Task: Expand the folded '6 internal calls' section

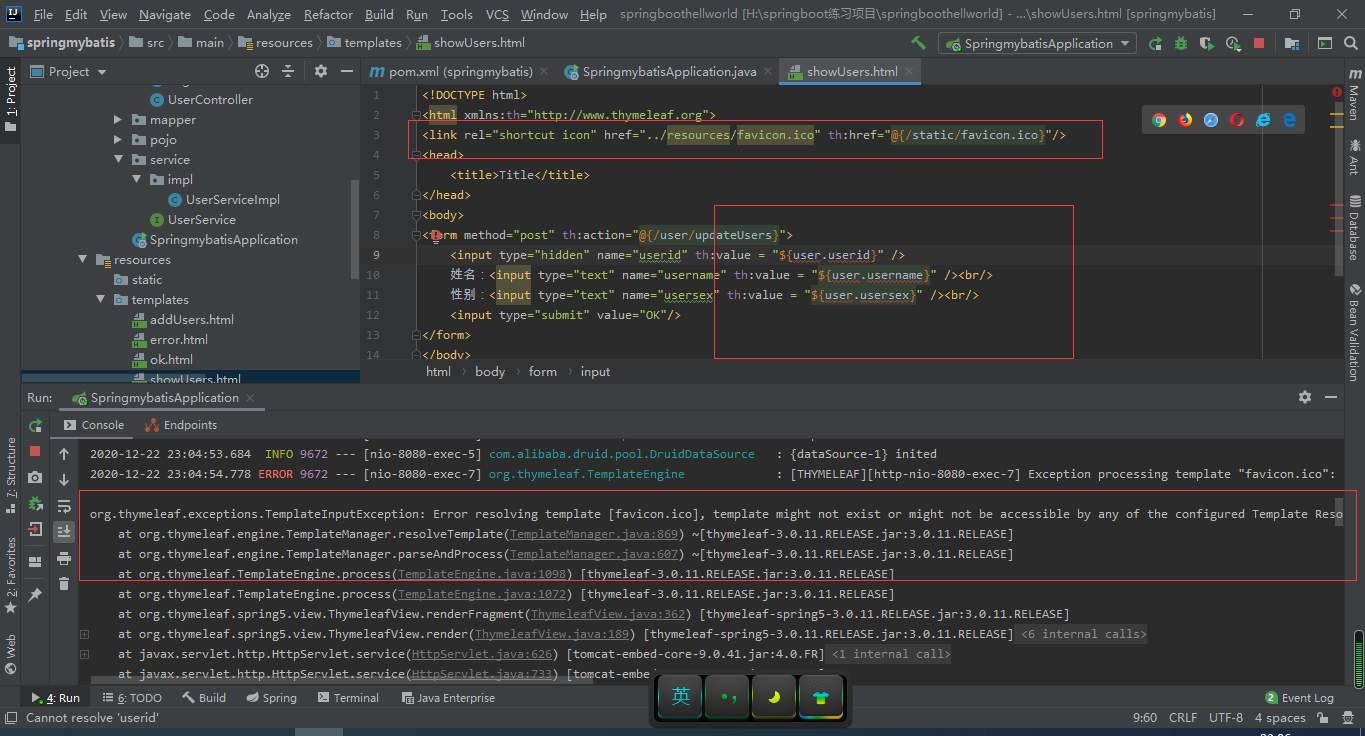Action: (1083, 634)
